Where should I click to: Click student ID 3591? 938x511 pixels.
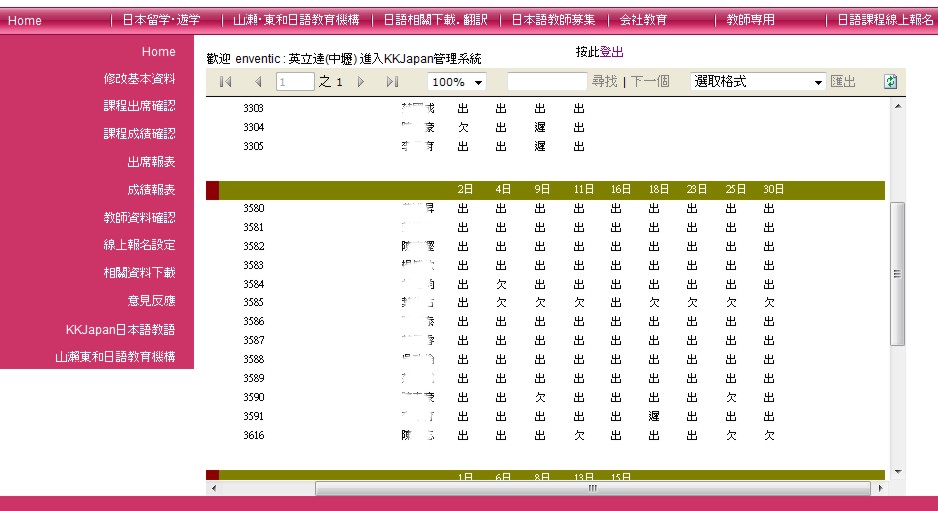[254, 416]
